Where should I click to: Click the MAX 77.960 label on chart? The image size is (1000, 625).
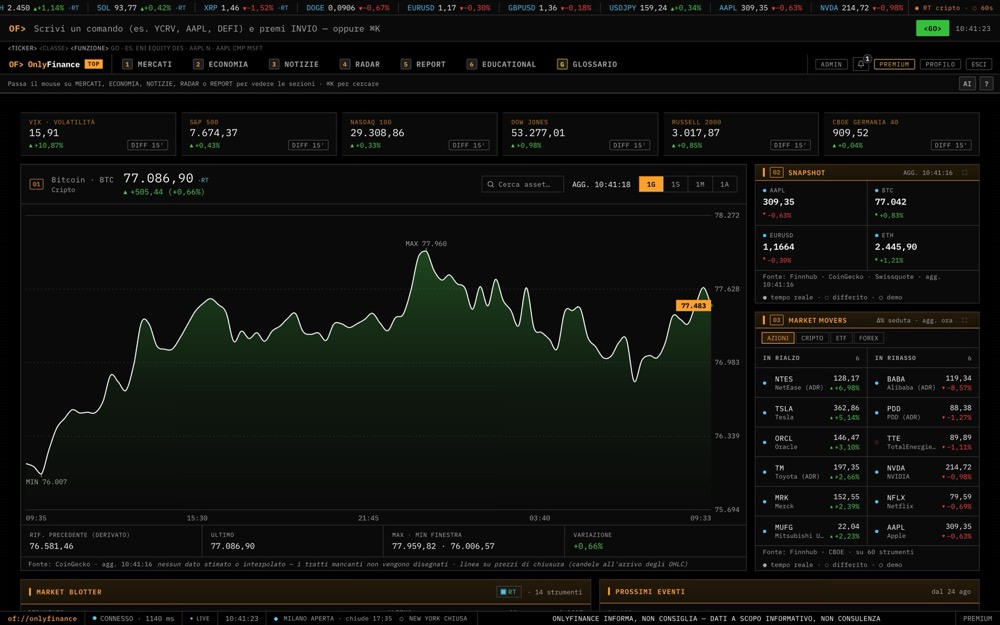pos(426,244)
